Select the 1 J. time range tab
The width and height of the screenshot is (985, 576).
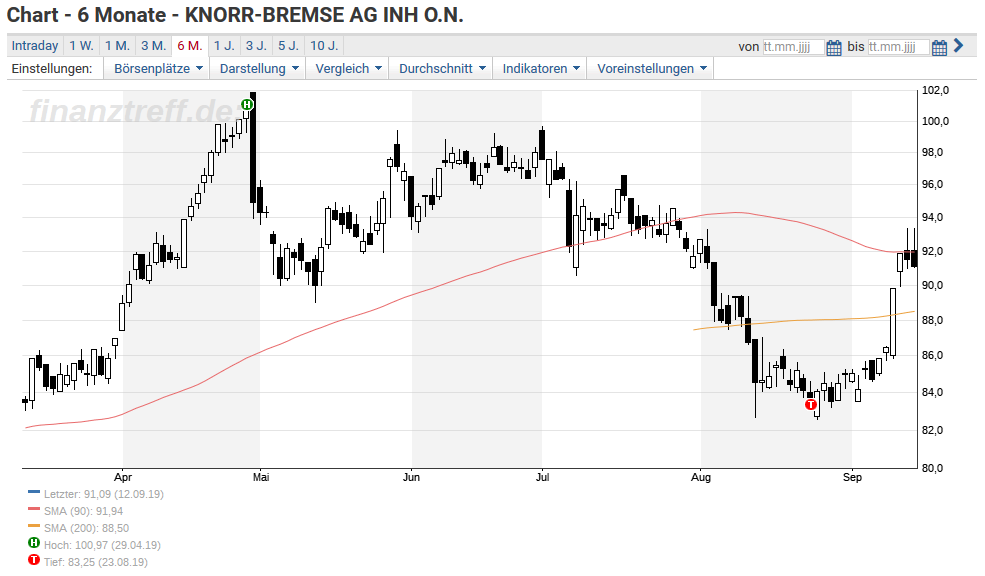(224, 46)
